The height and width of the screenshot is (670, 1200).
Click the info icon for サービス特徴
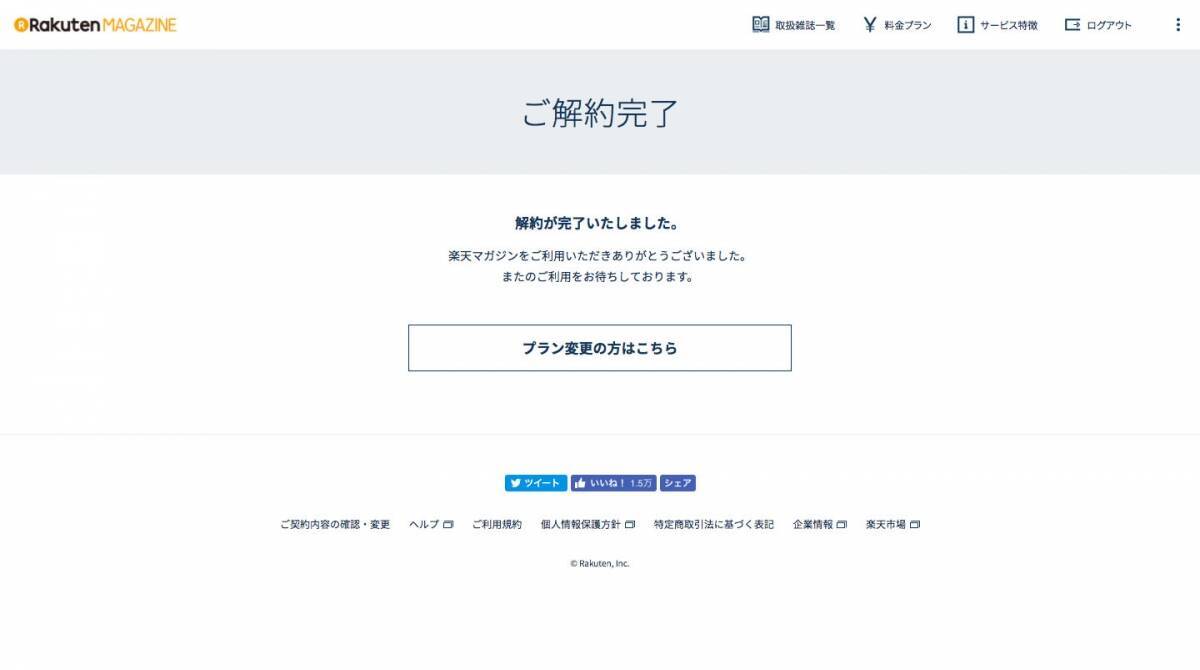pos(966,24)
